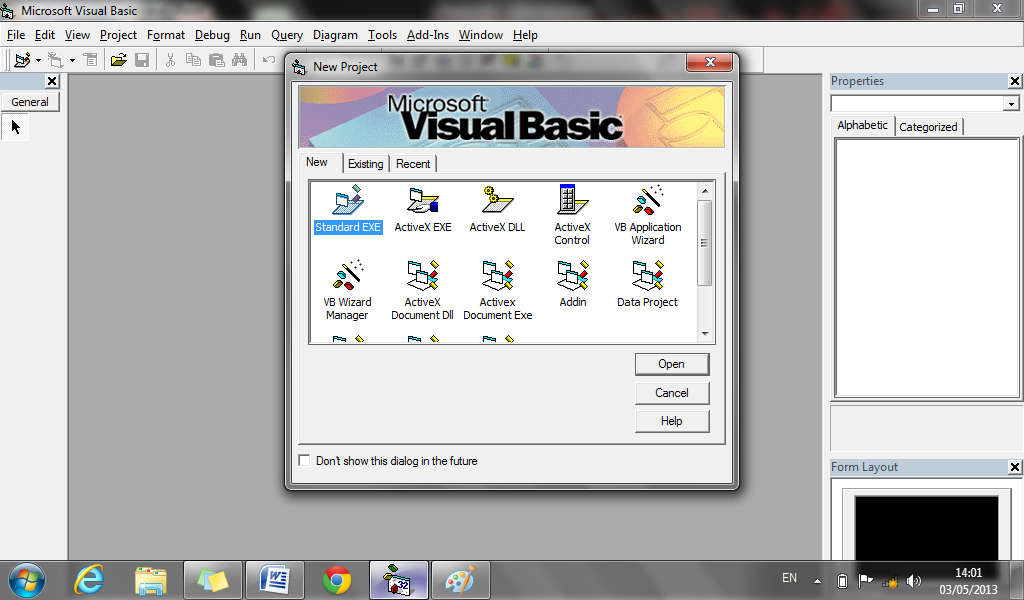
Task: Open Google Chrome from the taskbar
Action: (x=337, y=580)
